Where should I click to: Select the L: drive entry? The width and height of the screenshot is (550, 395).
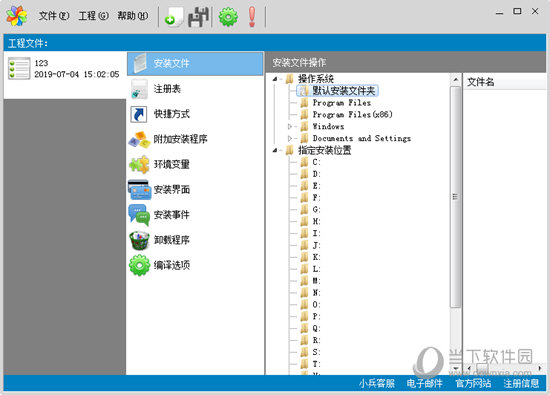[316, 269]
